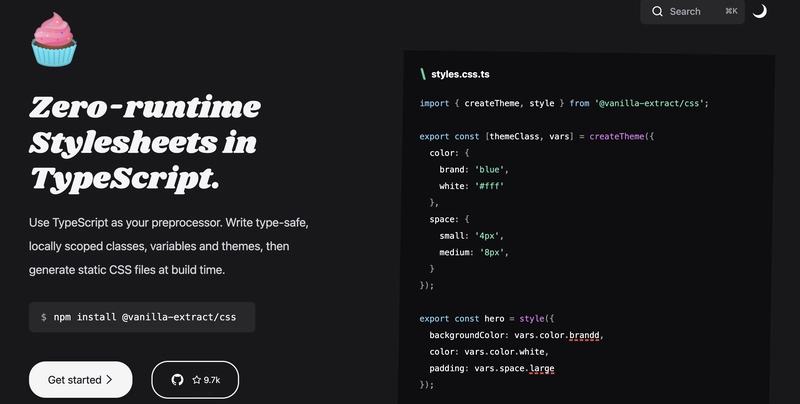Viewport: 800px width, 404px height.
Task: Click the star icon beside 9.7k
Action: [196, 380]
